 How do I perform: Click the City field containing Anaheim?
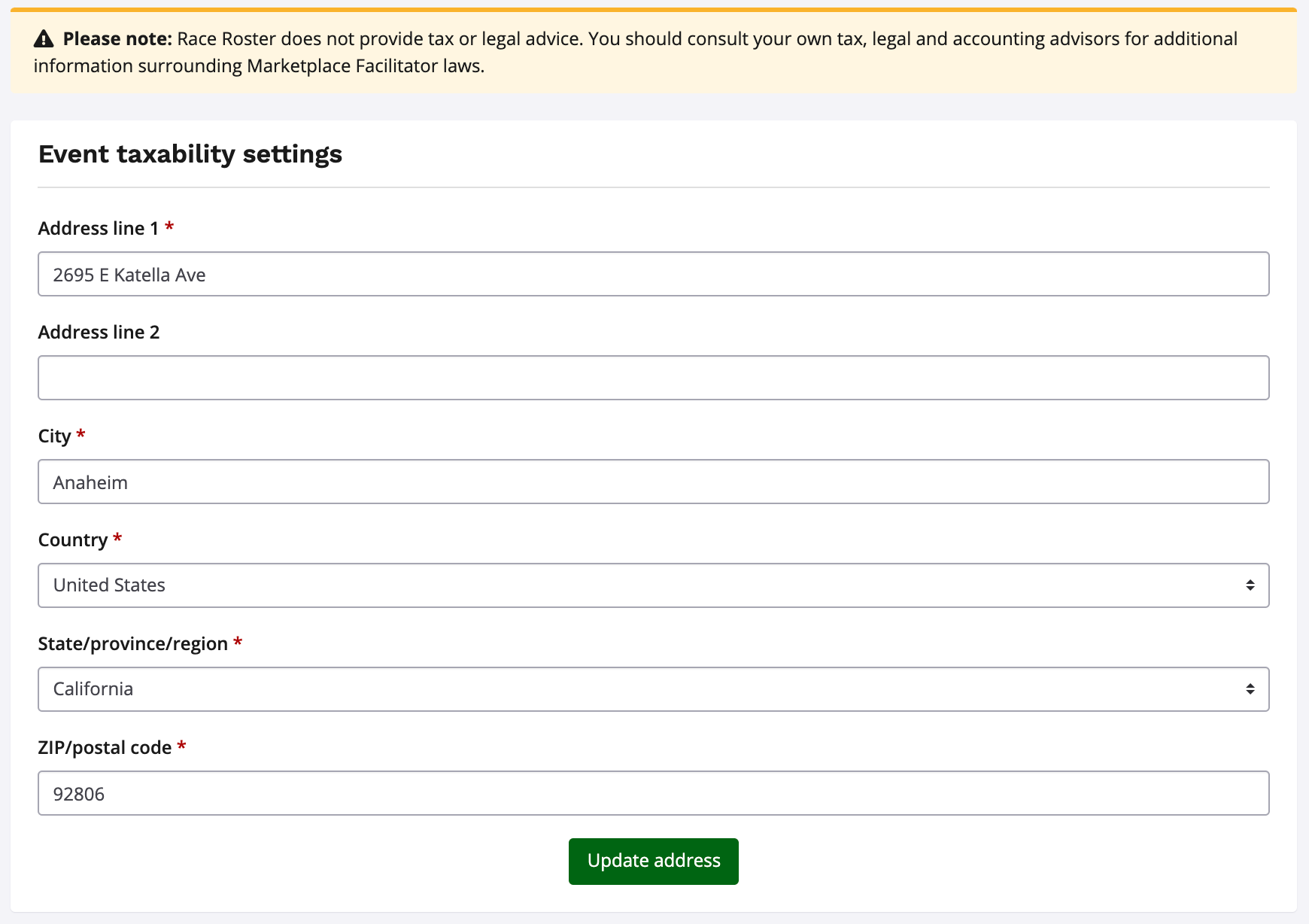click(x=653, y=482)
